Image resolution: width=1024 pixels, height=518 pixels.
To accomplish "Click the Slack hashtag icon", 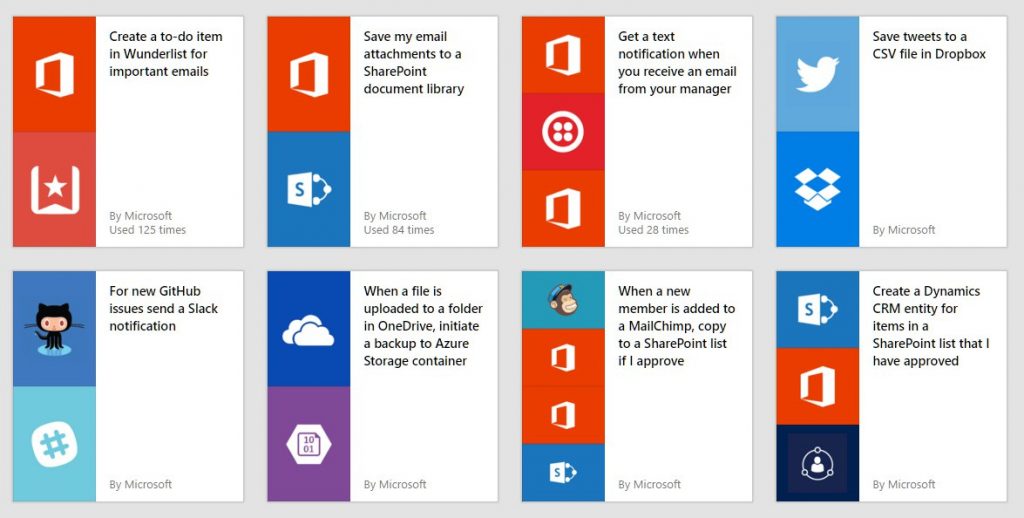I will (x=54, y=444).
